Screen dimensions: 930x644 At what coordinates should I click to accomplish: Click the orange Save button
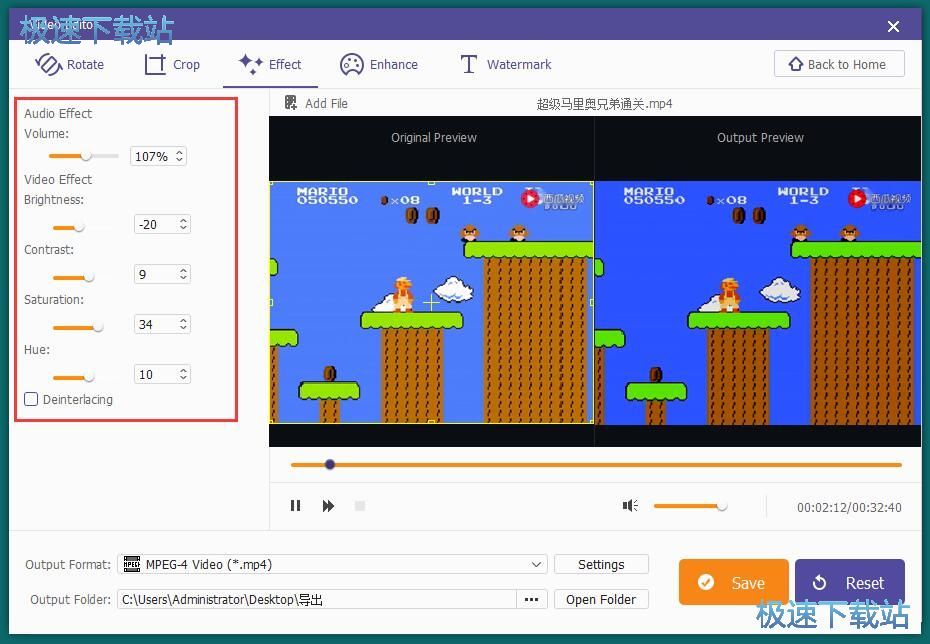pos(734,582)
